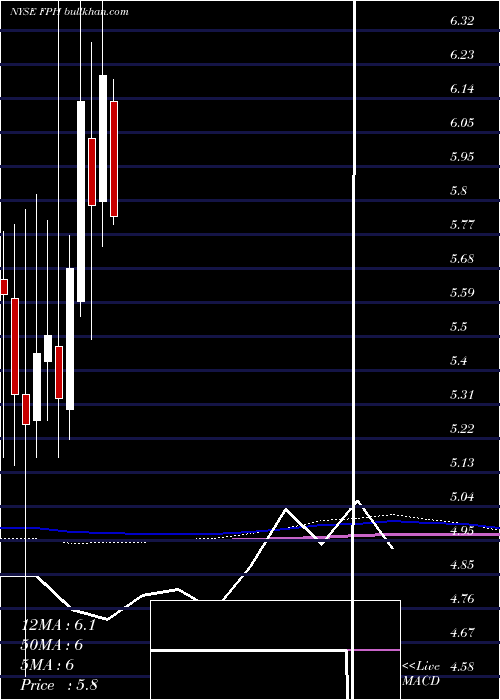Viewport: 500px width, 700px height.
Task: Click the 5.22 price axis label
Action: click(x=462, y=429)
